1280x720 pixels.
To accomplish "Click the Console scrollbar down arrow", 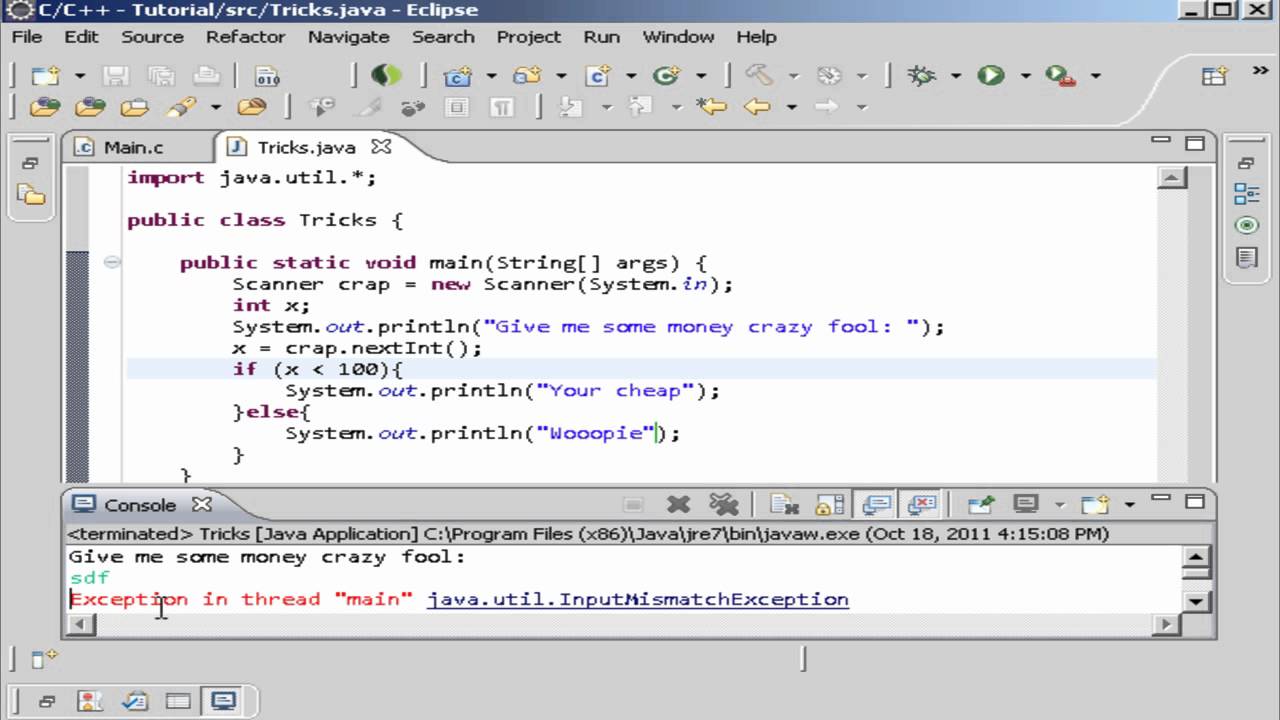I will pyautogui.click(x=1196, y=601).
